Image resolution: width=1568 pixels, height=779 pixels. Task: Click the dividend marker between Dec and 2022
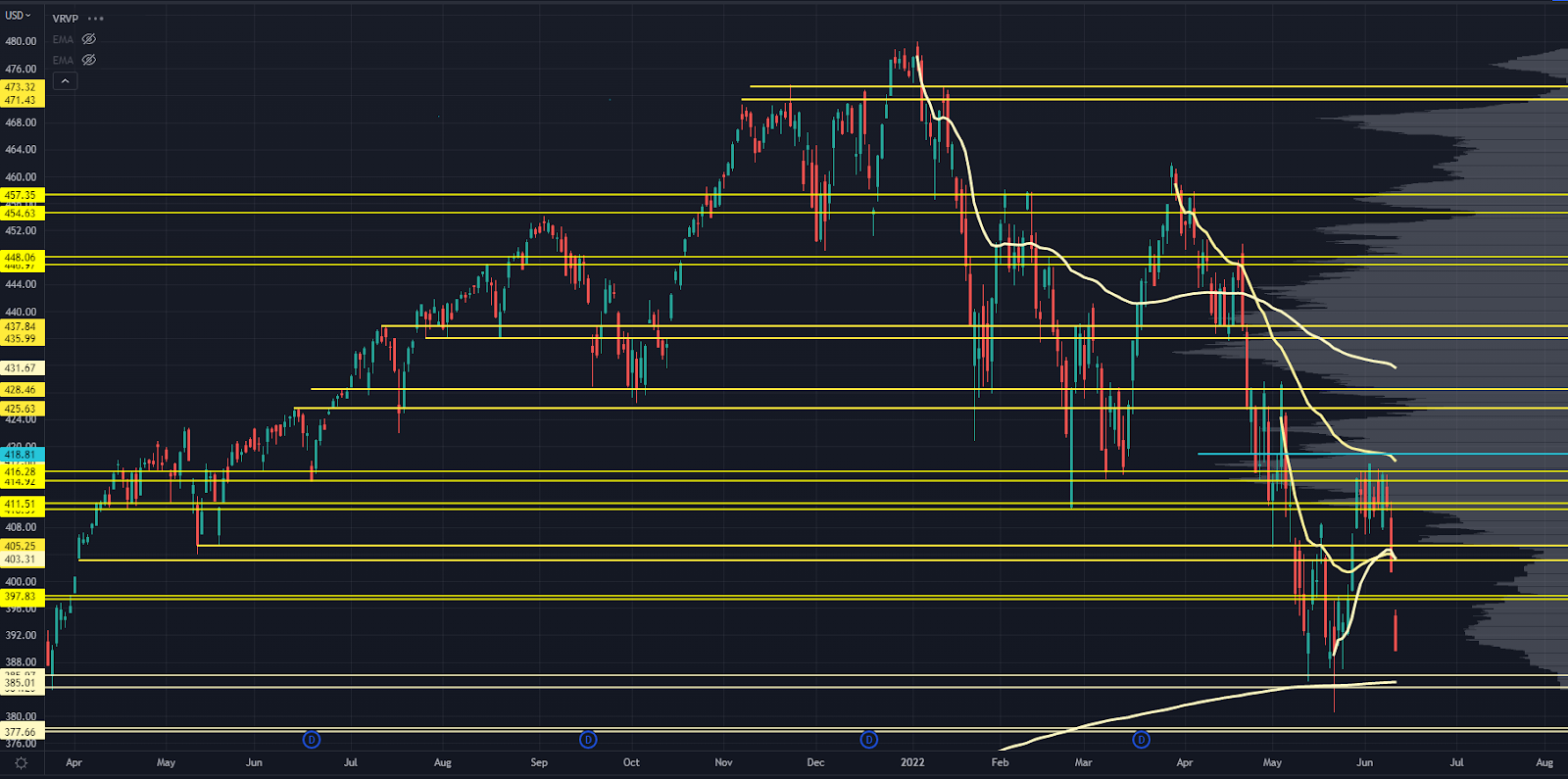868,740
